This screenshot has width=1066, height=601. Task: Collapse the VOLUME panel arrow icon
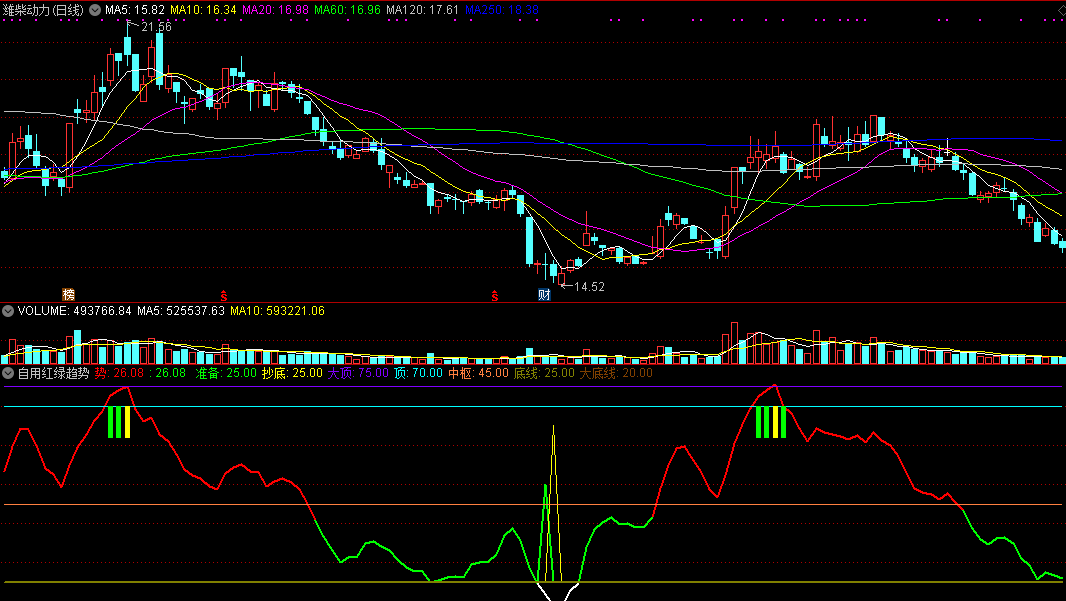(x=8, y=311)
